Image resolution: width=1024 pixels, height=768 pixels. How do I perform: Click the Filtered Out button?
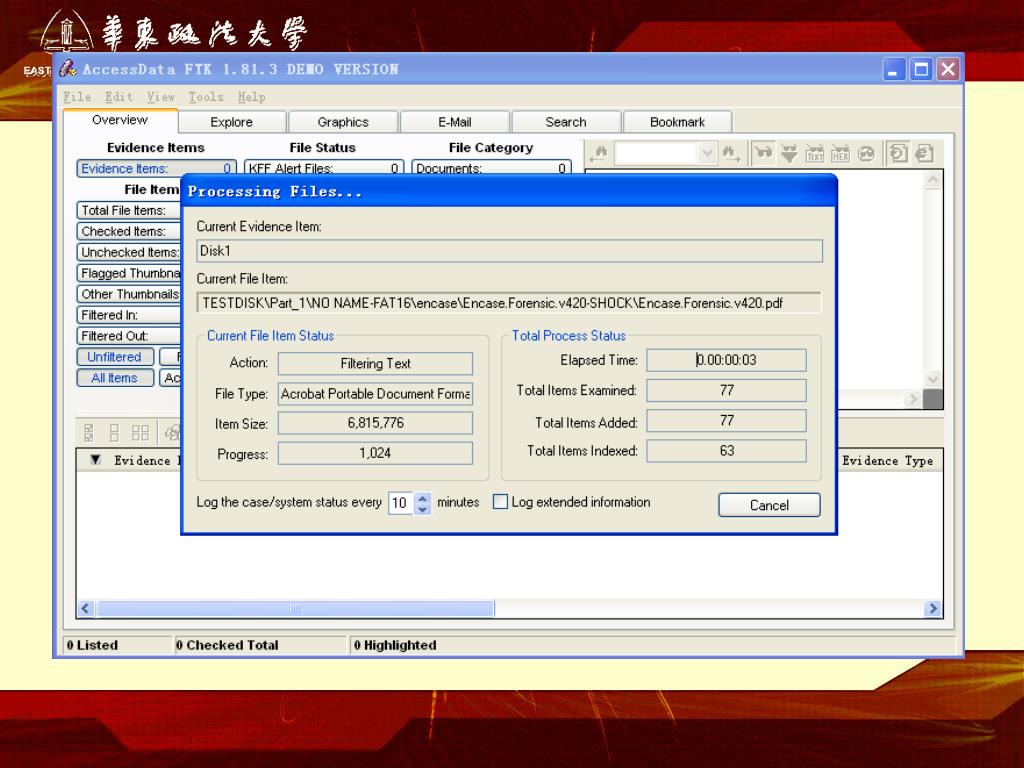[129, 336]
